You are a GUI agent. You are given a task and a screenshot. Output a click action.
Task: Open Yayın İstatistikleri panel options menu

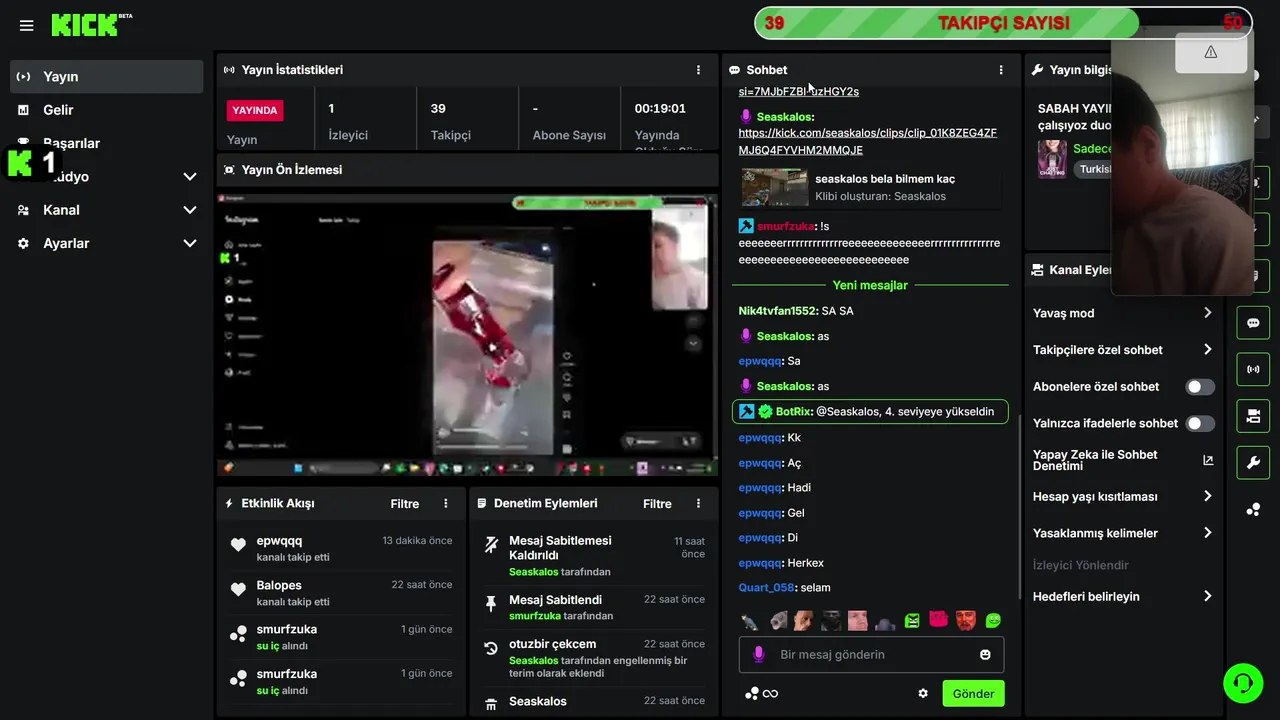[x=698, y=70]
